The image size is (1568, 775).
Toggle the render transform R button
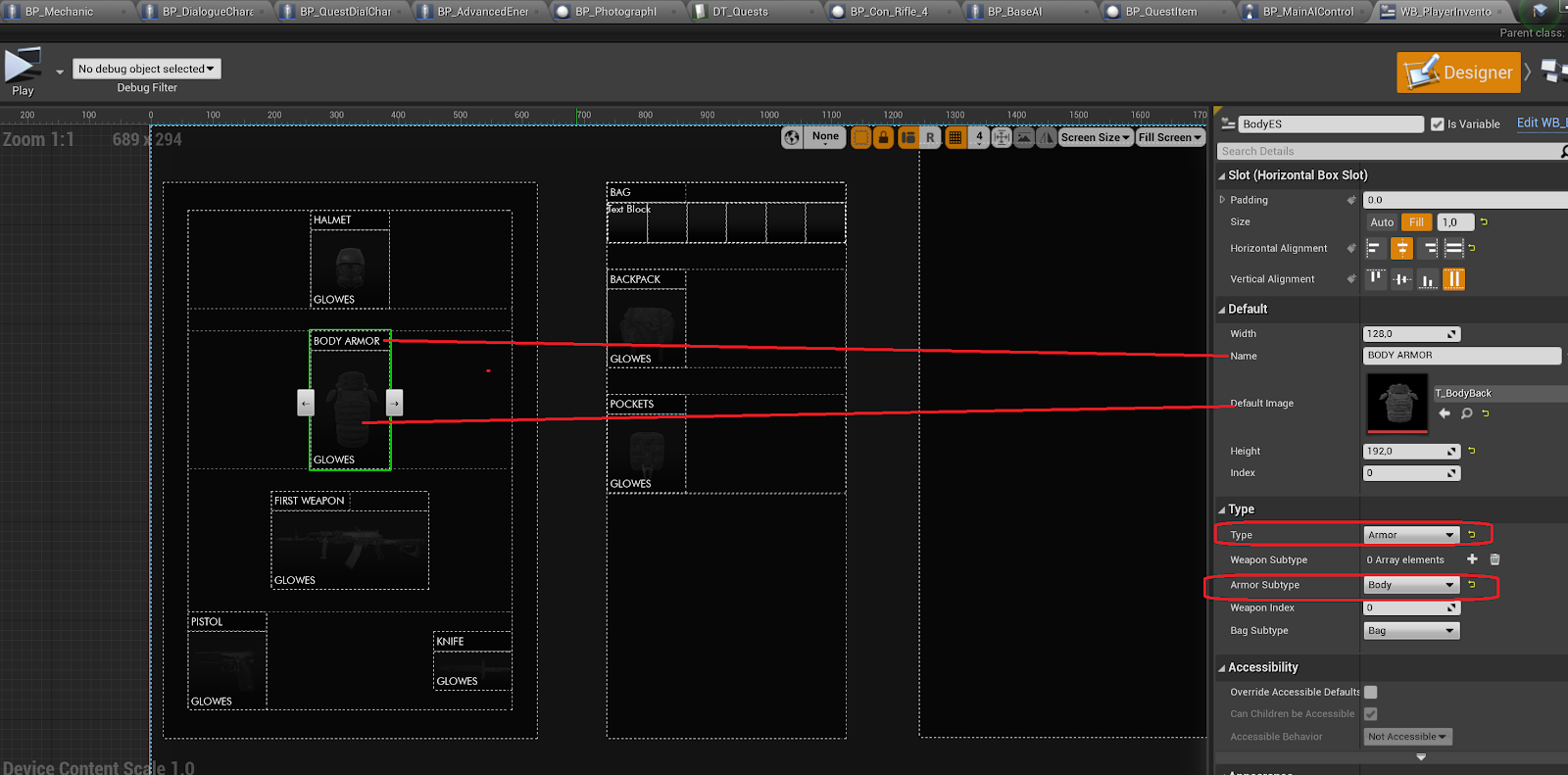pos(930,138)
